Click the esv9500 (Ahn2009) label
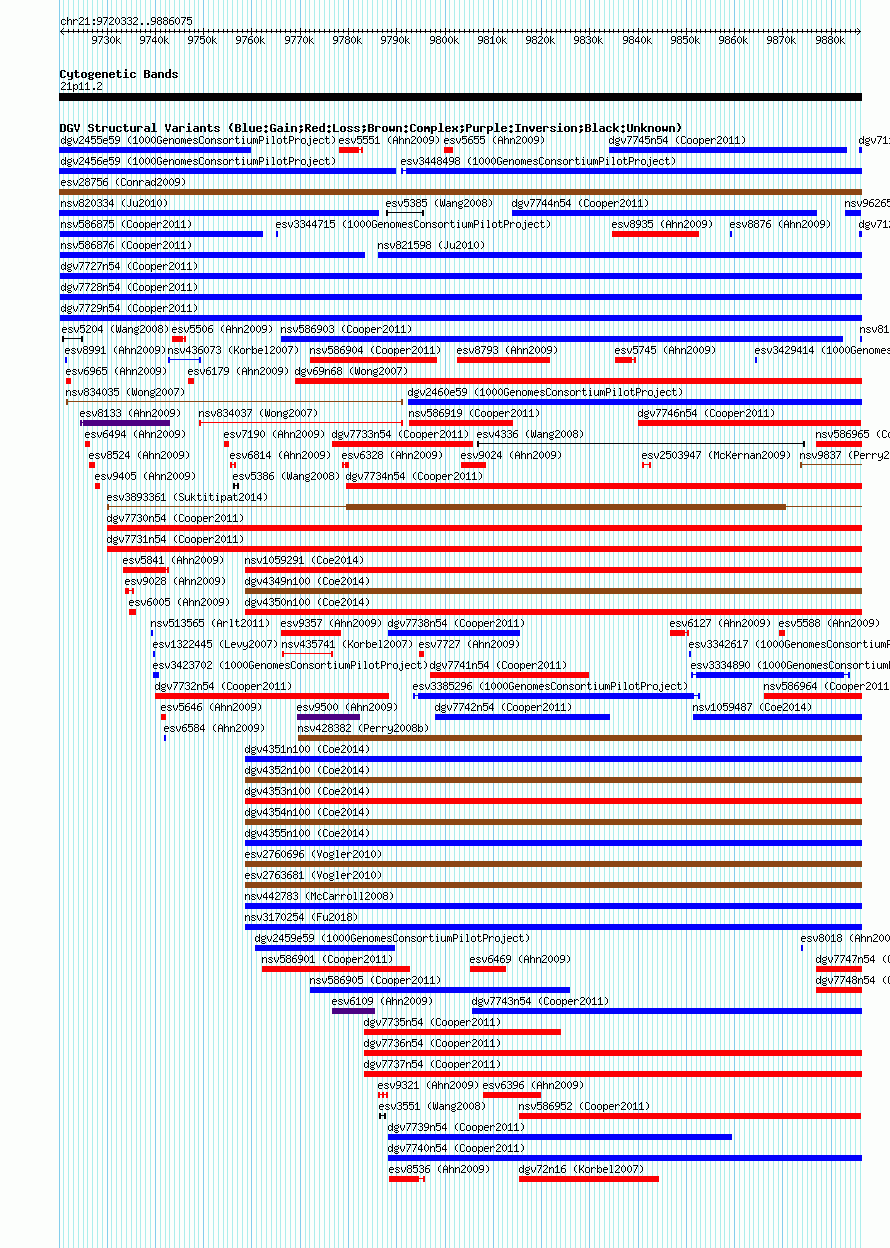Viewport: 890px width, 1248px height. (x=347, y=707)
